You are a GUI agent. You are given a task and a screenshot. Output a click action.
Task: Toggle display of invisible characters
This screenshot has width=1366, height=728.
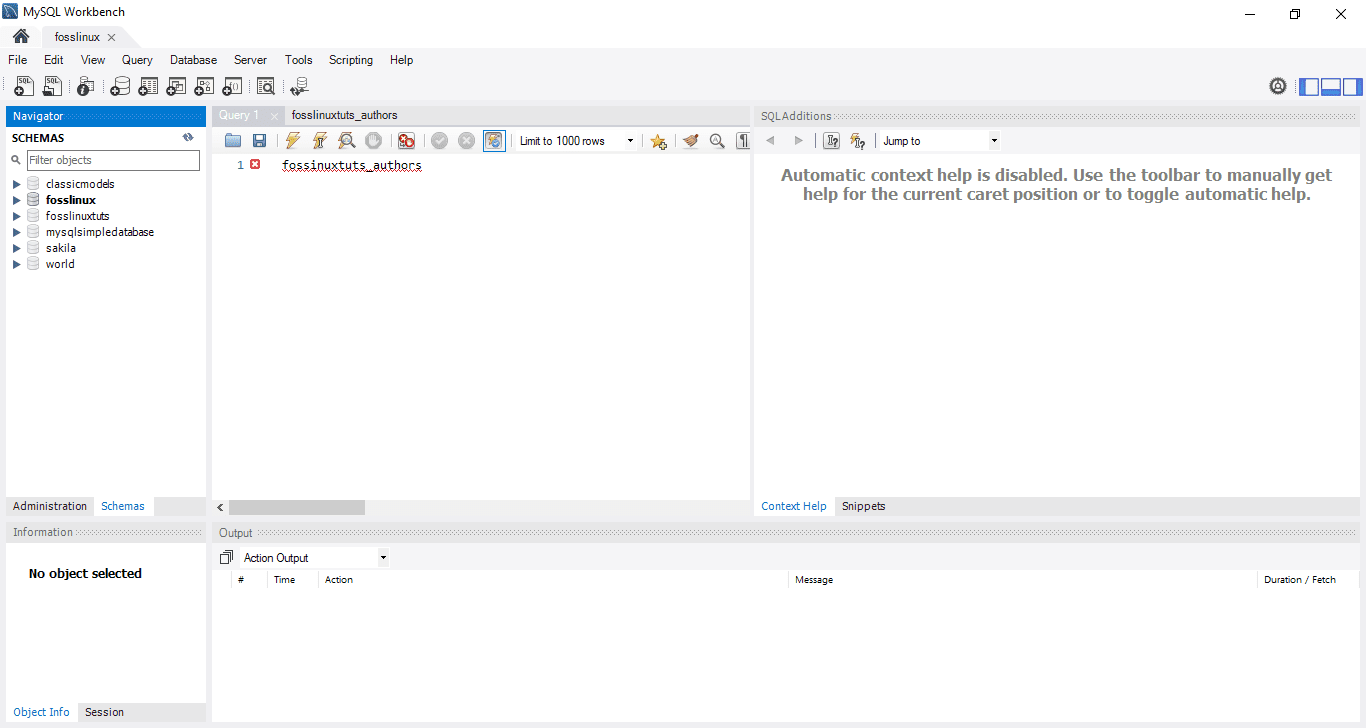pos(741,141)
